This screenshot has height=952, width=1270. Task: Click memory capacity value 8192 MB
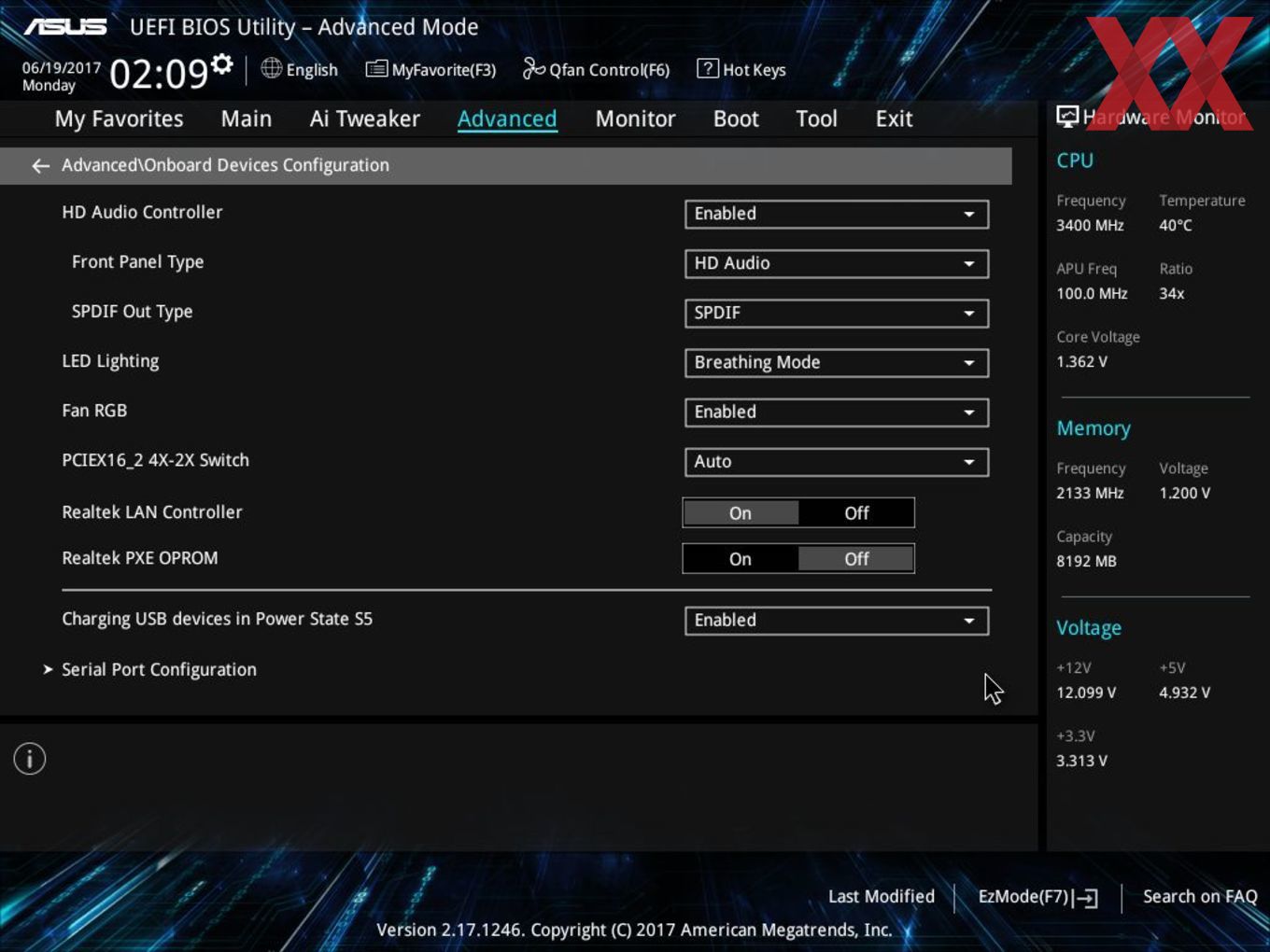[1086, 562]
